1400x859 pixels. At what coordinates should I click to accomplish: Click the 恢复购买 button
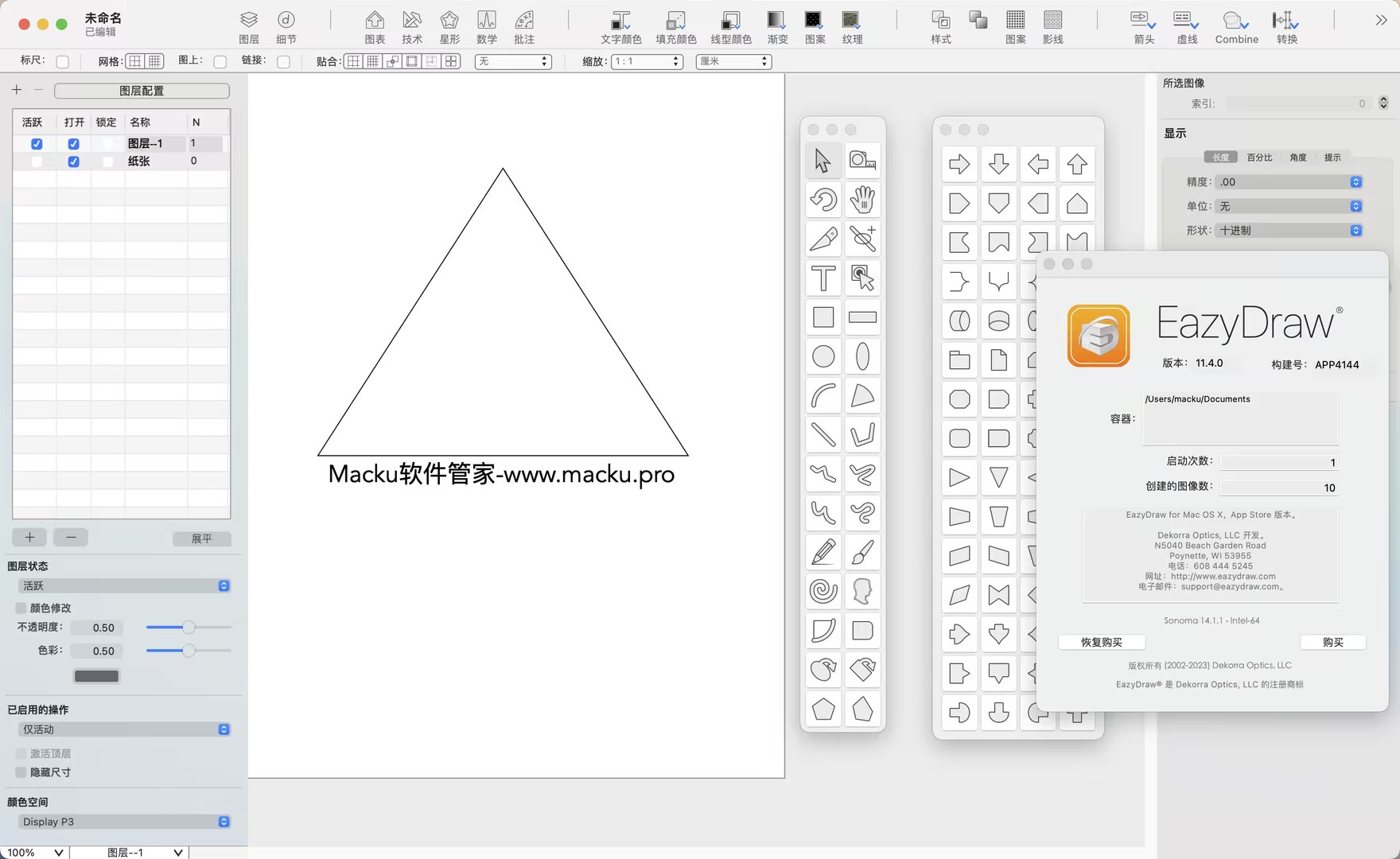tap(1101, 642)
